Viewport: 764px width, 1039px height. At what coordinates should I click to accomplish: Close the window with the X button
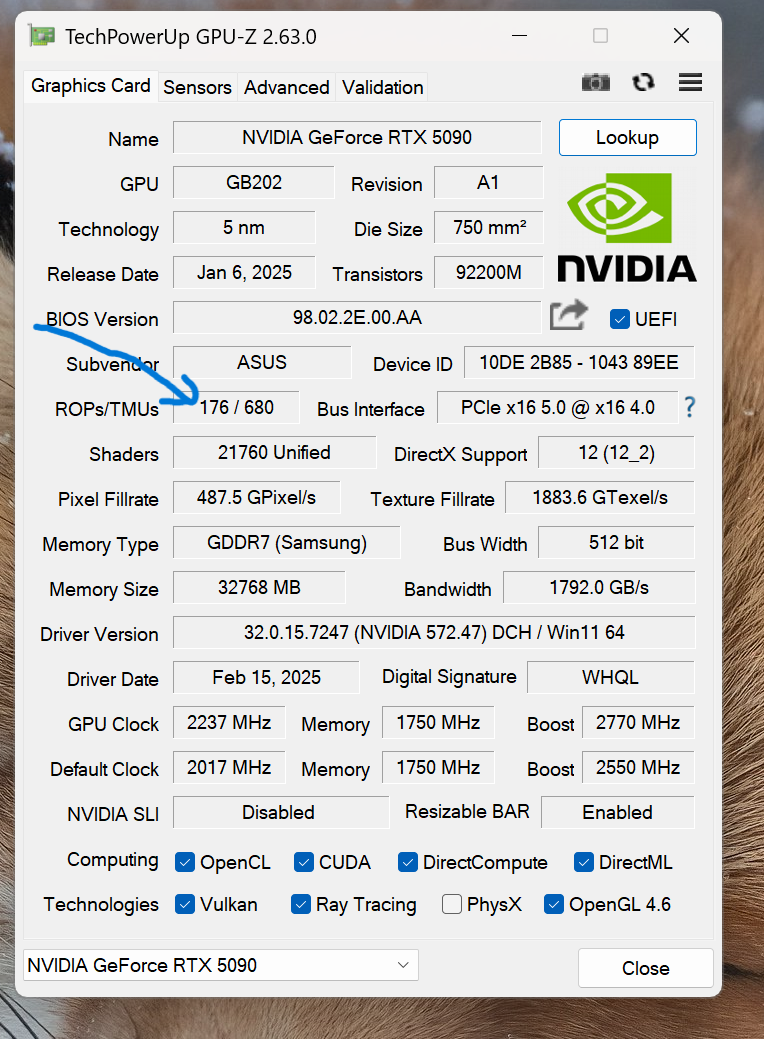point(681,36)
